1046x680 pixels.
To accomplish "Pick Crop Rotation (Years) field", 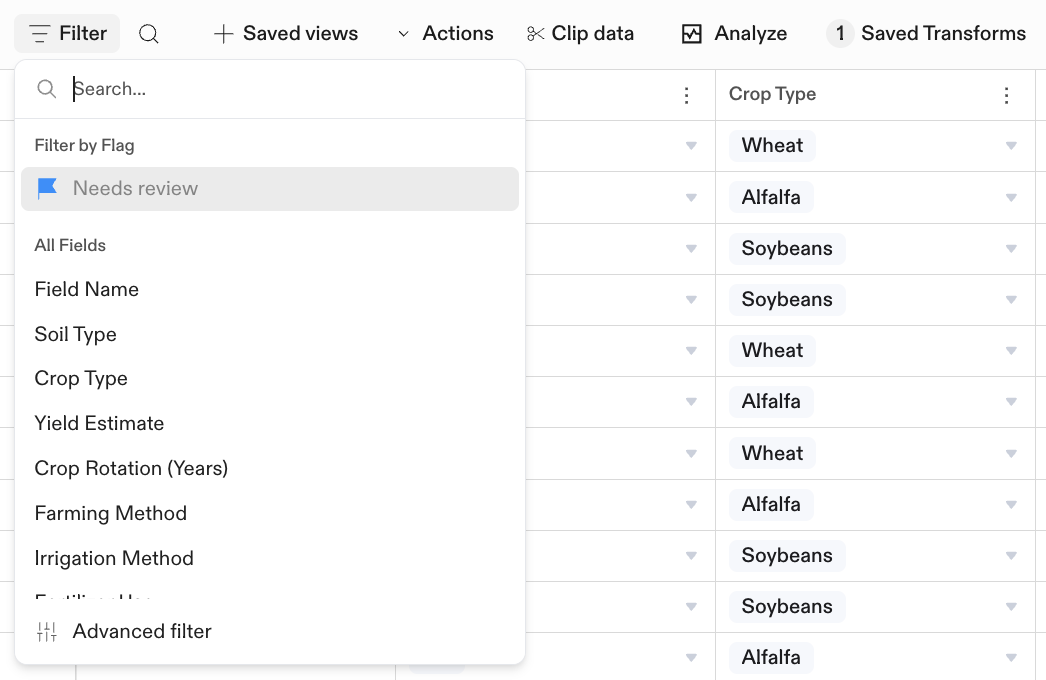I will point(131,468).
